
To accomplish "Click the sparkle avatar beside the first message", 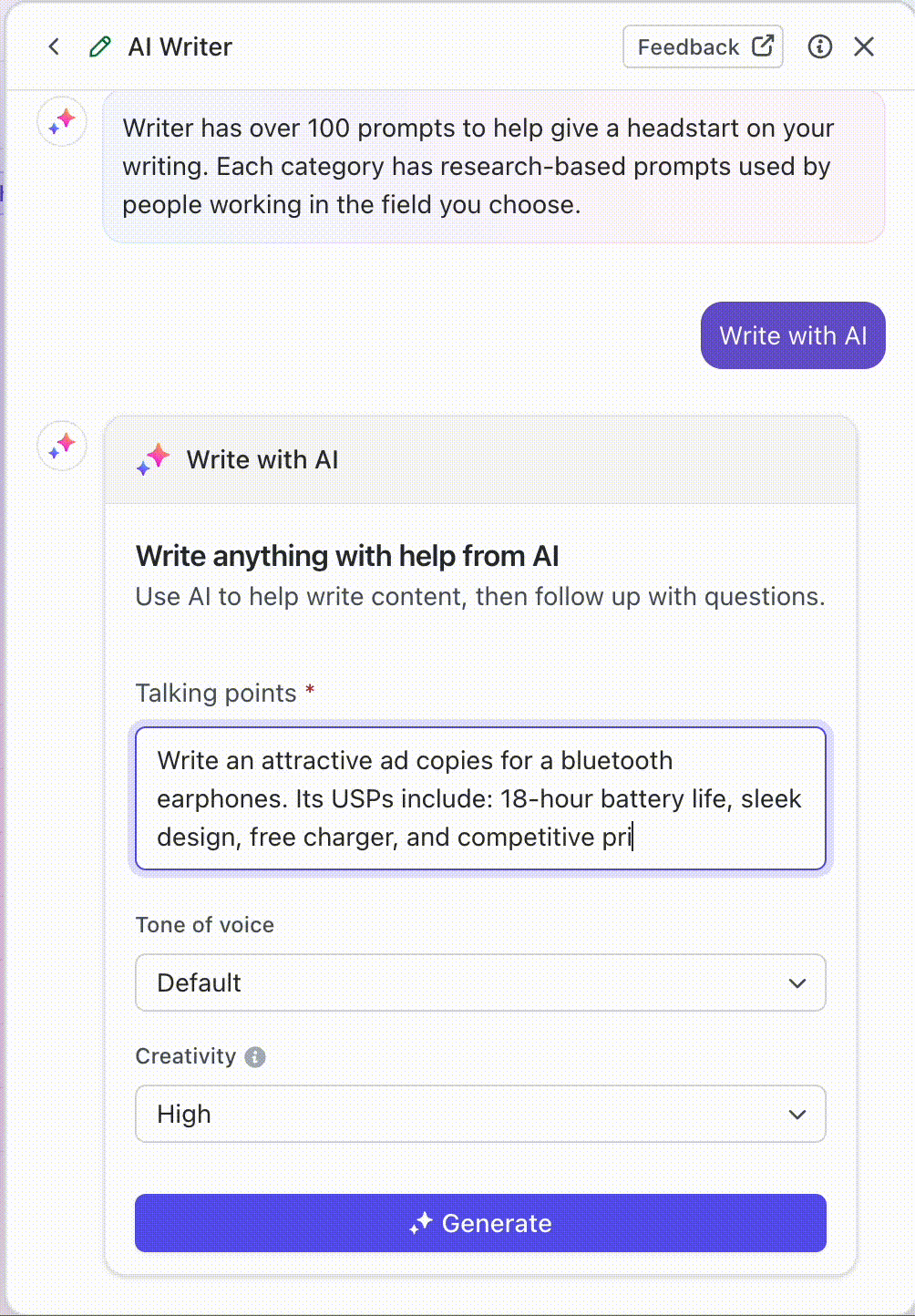I will (x=62, y=121).
